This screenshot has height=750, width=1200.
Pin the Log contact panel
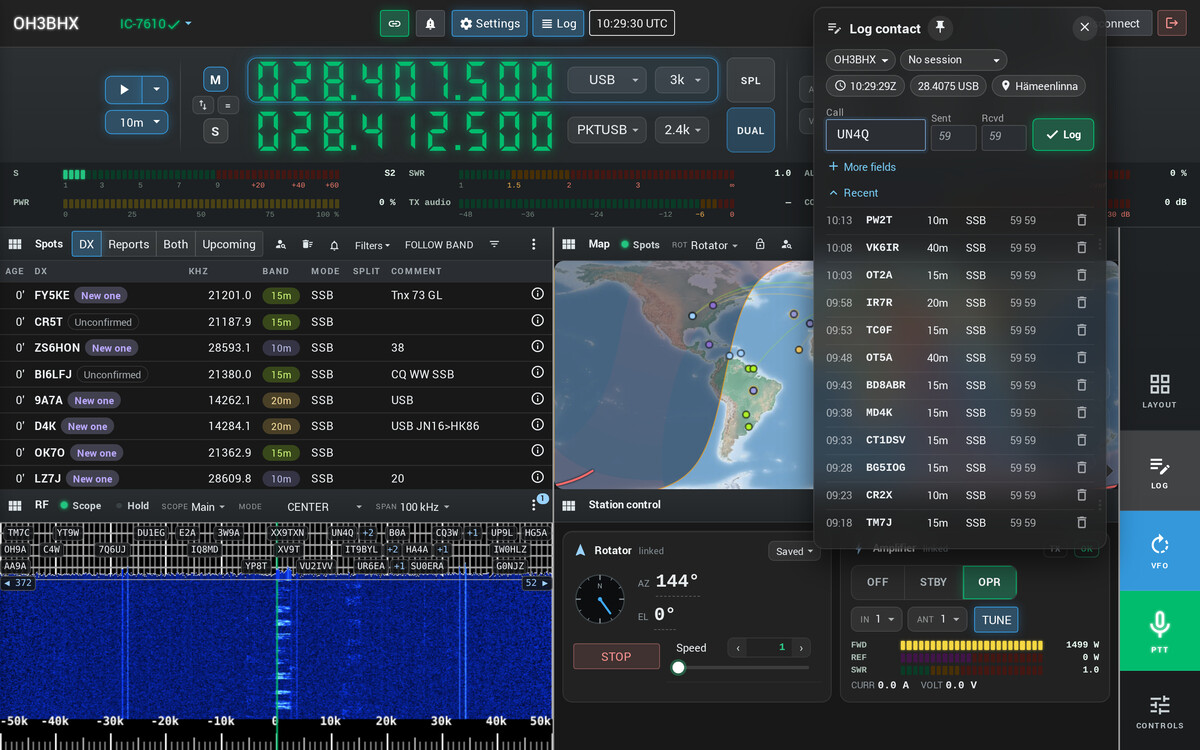click(939, 27)
